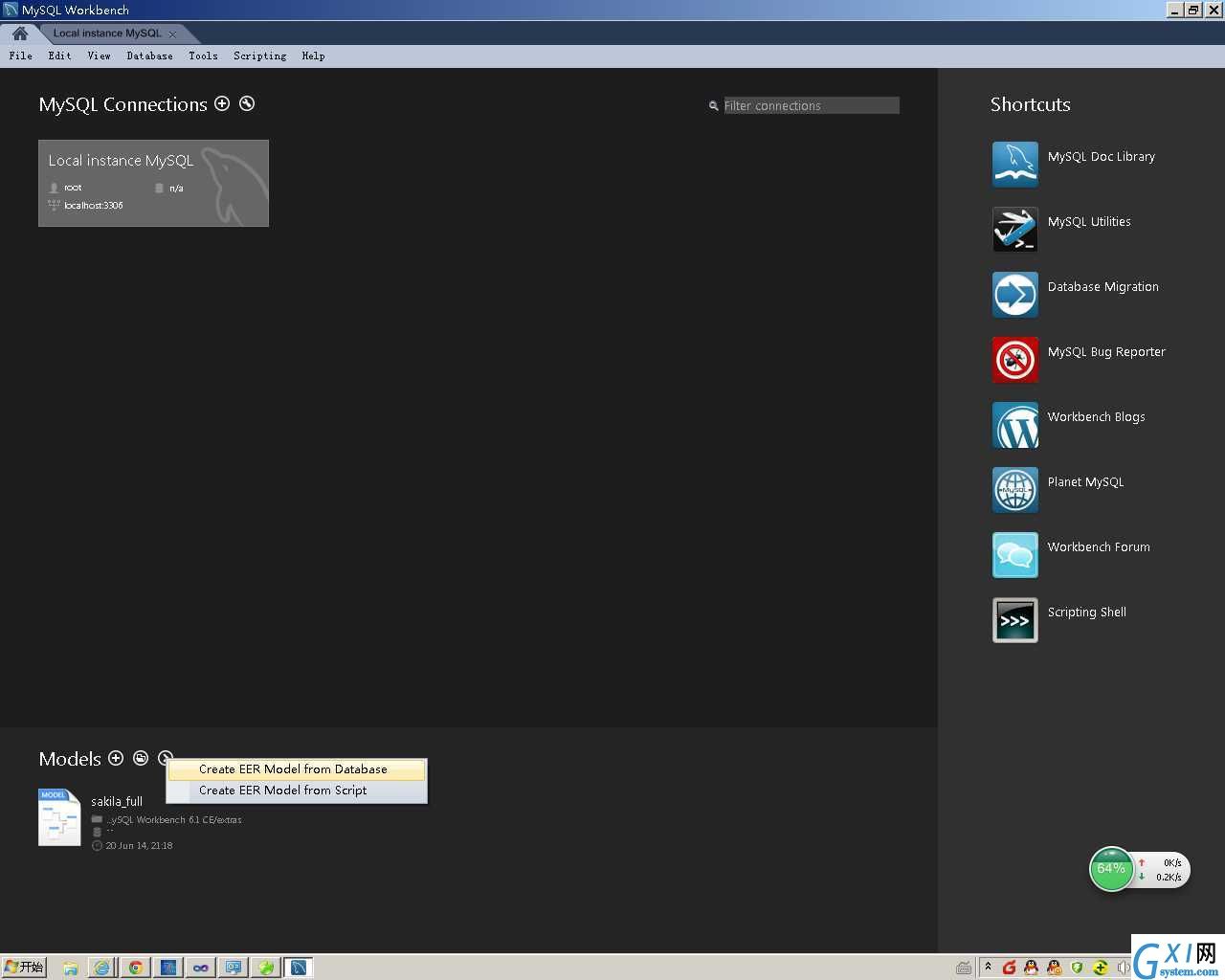This screenshot has height=980, width=1225.
Task: Launch Internet Explorer from taskbar
Action: coord(102,968)
